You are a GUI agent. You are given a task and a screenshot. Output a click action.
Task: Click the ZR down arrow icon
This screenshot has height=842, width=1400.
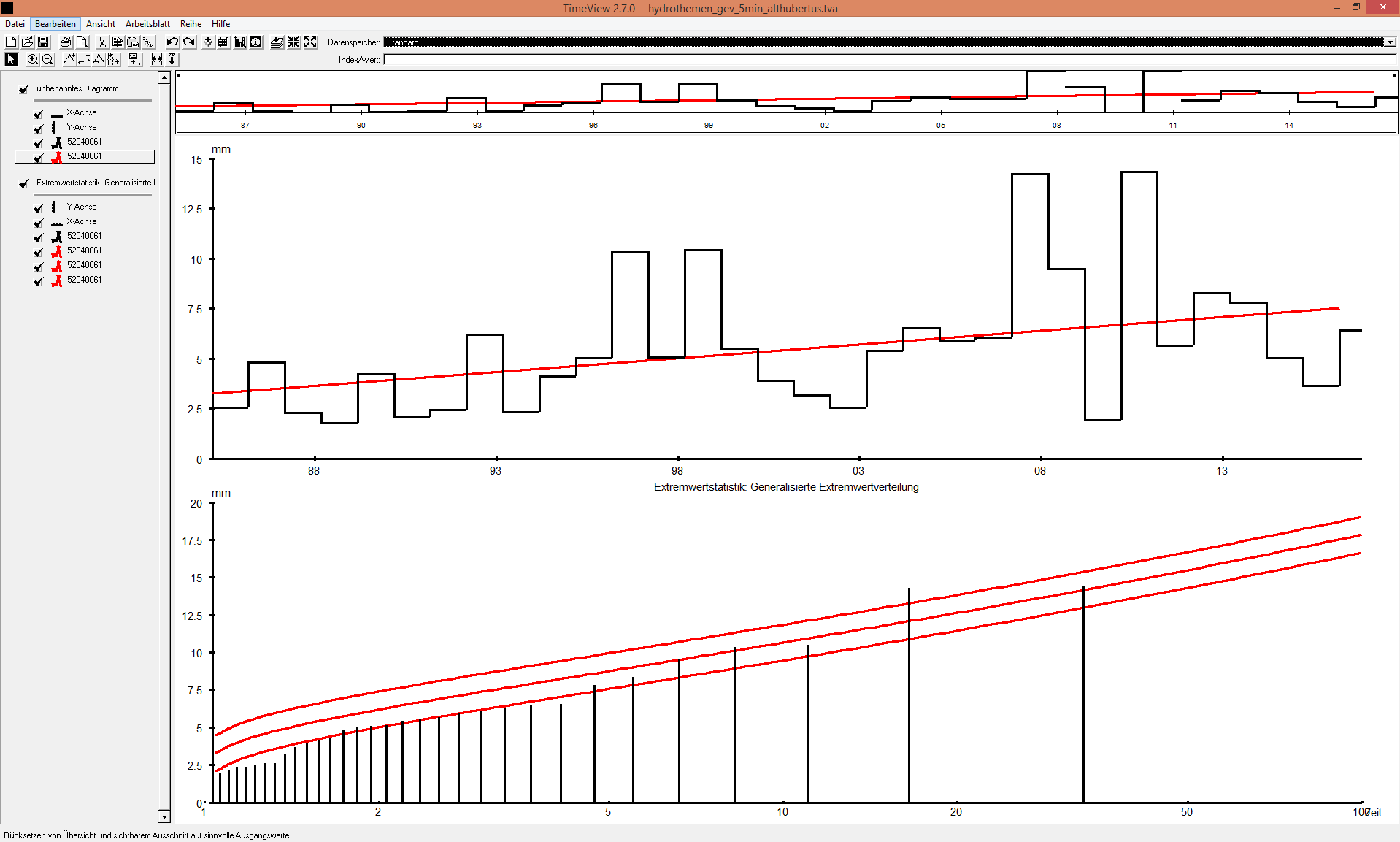(172, 60)
